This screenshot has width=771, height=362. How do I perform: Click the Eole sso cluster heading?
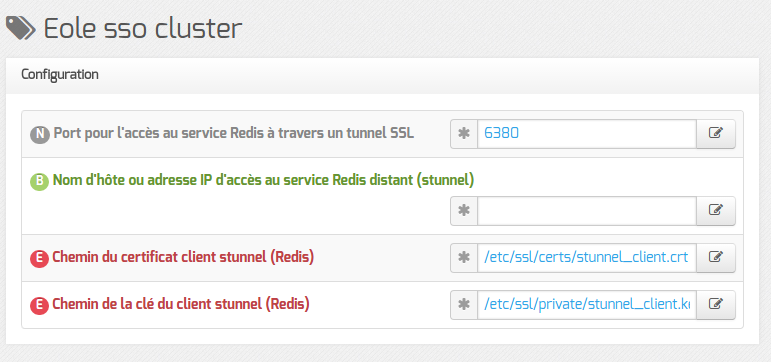tap(143, 29)
